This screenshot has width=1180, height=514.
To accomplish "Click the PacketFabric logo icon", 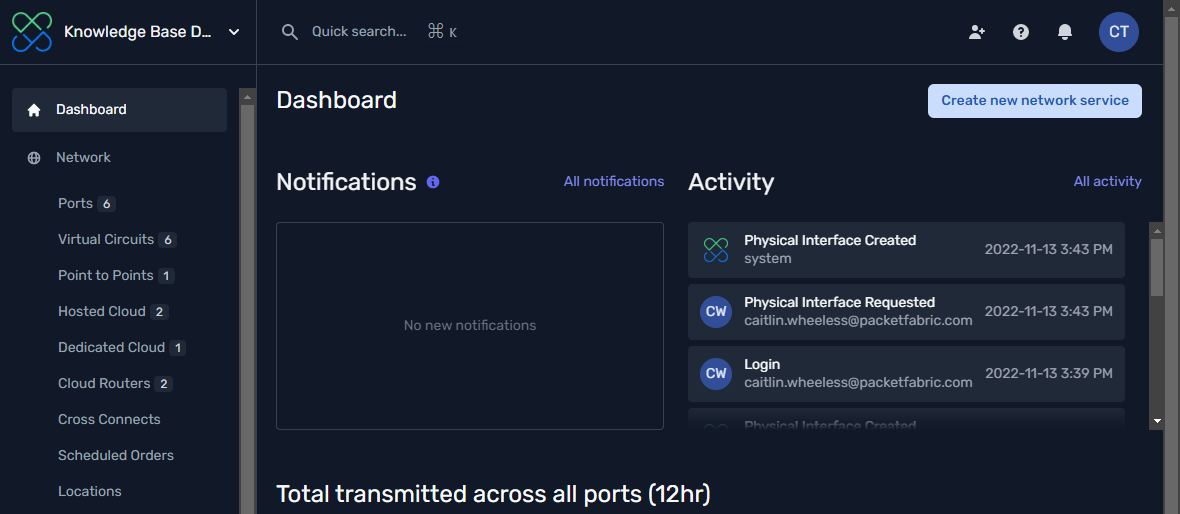I will 31,32.
